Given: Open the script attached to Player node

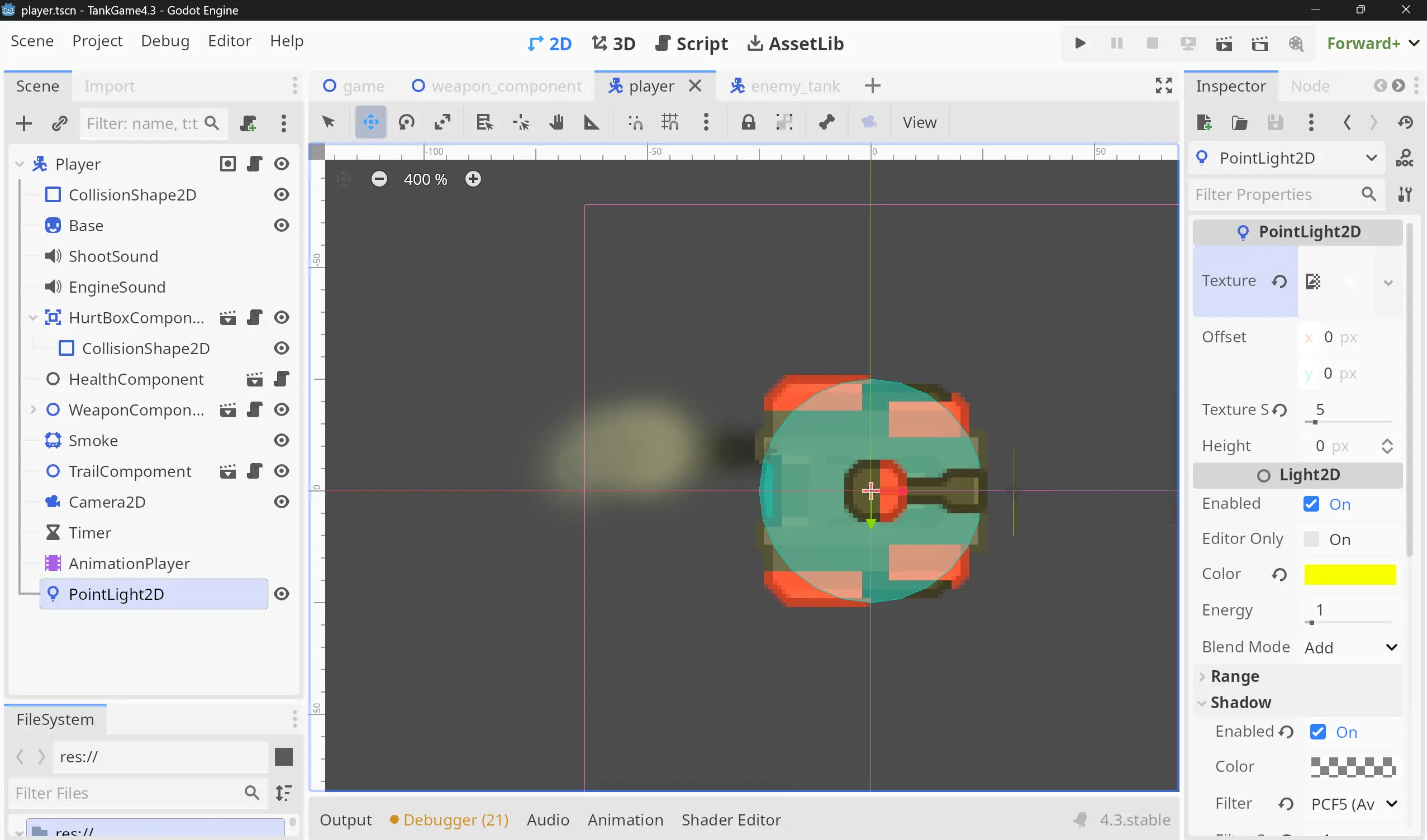Looking at the screenshot, I should tap(254, 164).
